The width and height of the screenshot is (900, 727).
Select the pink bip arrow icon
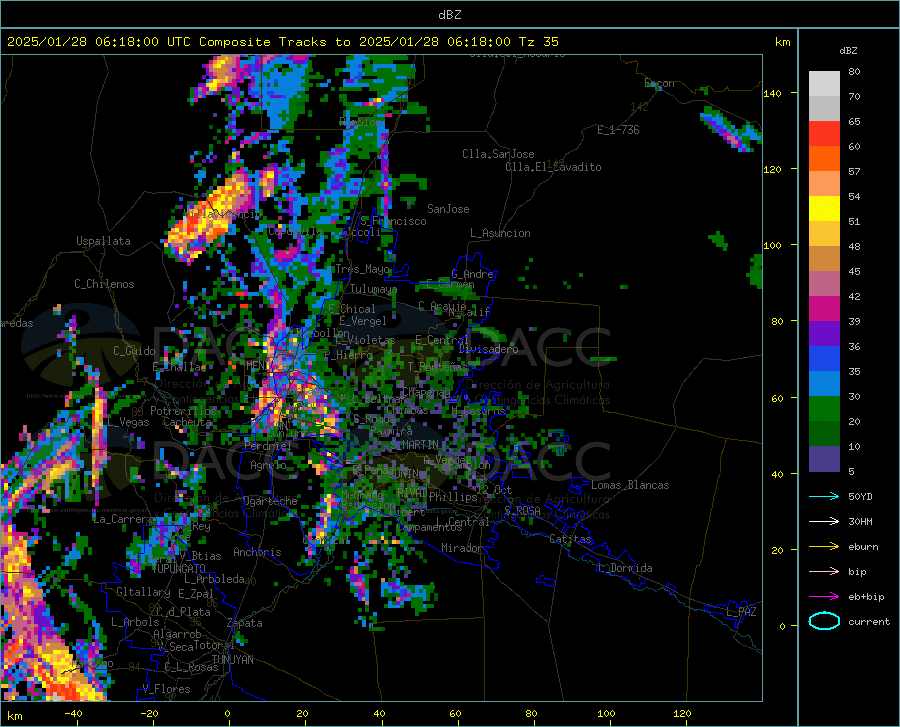[x=824, y=572]
